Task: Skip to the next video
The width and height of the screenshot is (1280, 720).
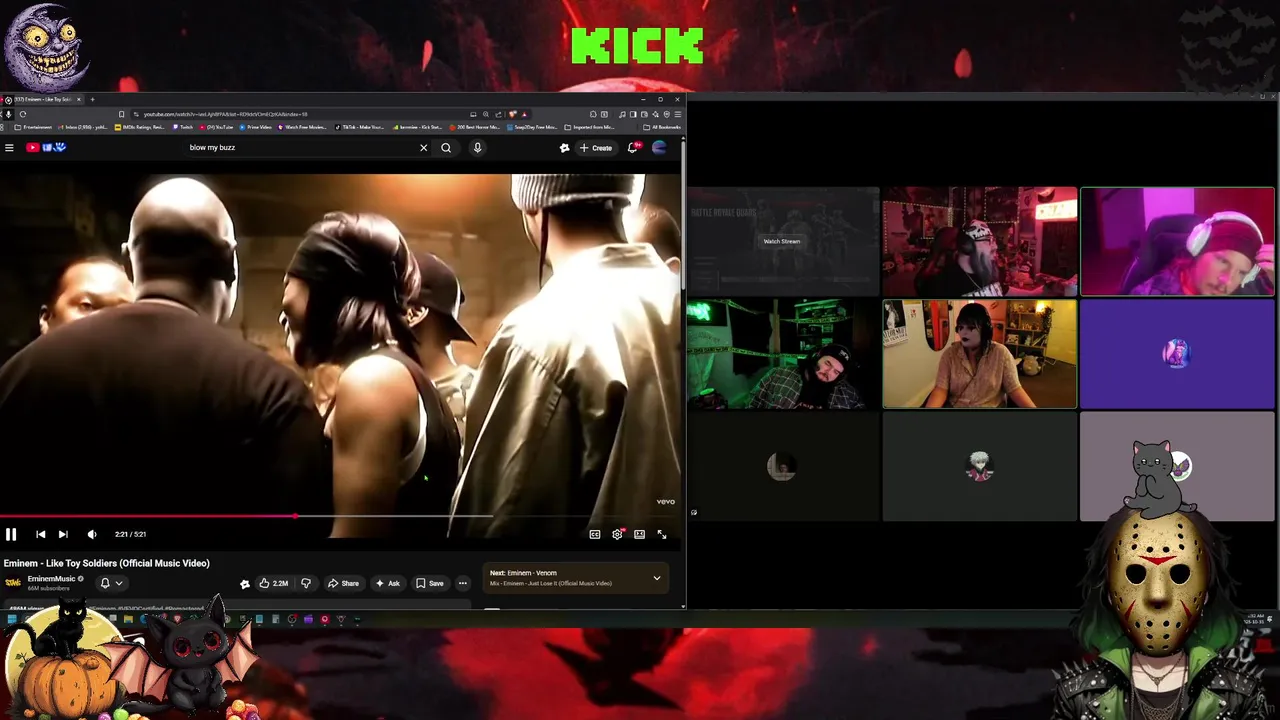Action: pos(63,534)
